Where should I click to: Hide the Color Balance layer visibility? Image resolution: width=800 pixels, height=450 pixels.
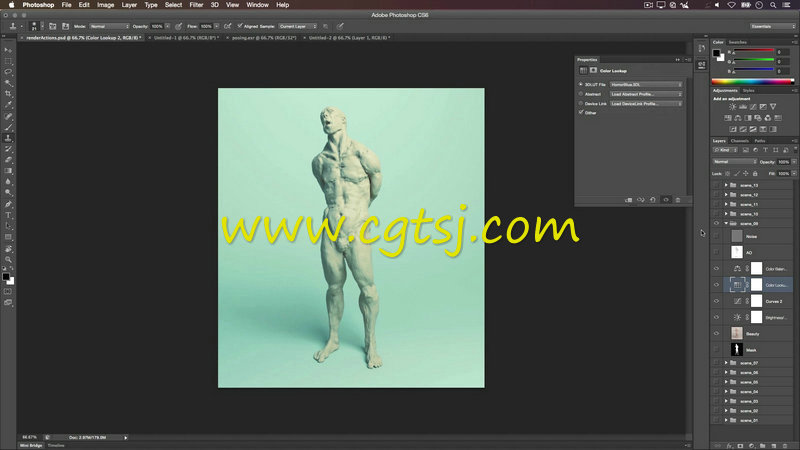point(716,269)
